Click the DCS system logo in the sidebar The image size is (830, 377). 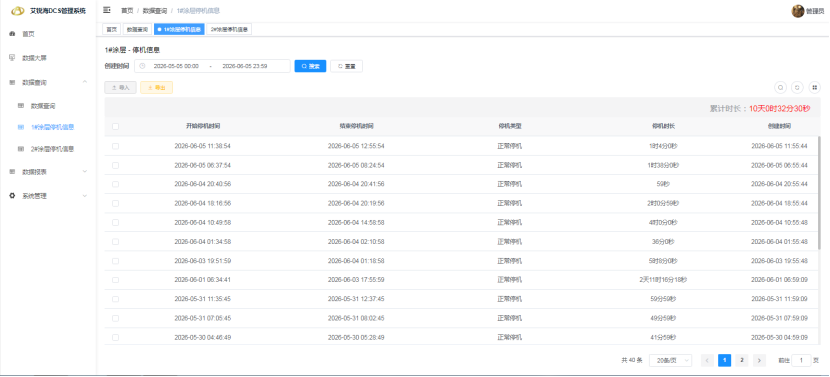tap(17, 11)
